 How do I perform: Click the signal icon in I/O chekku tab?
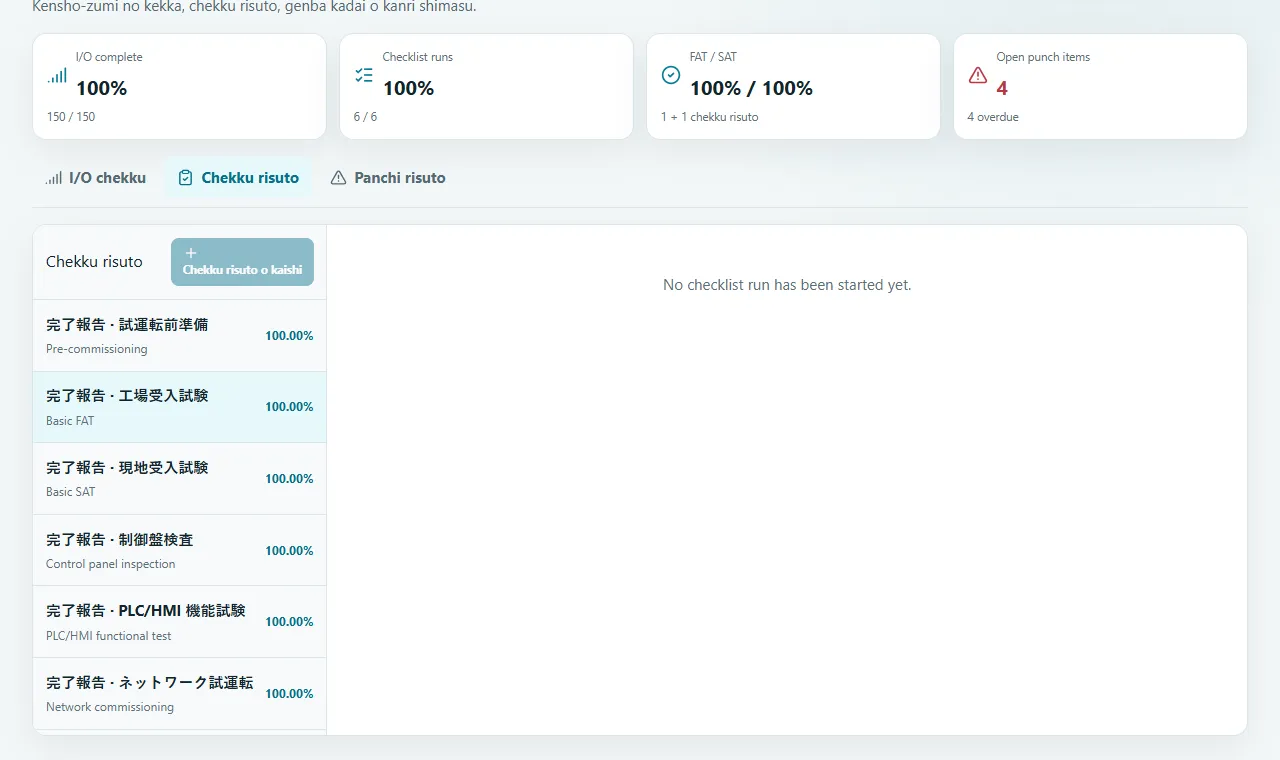[x=53, y=178]
